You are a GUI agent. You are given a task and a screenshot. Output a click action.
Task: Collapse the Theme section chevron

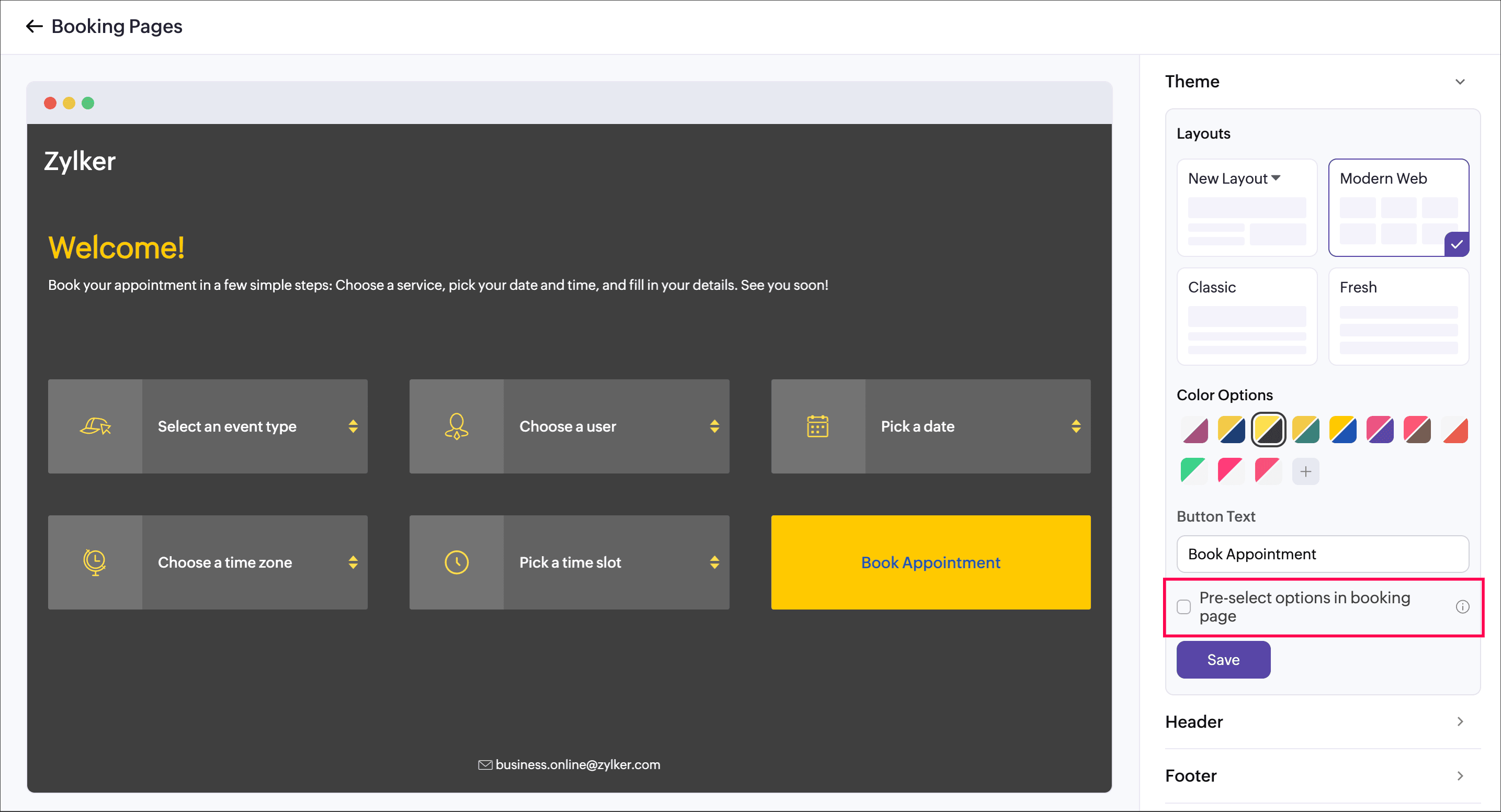point(1460,82)
